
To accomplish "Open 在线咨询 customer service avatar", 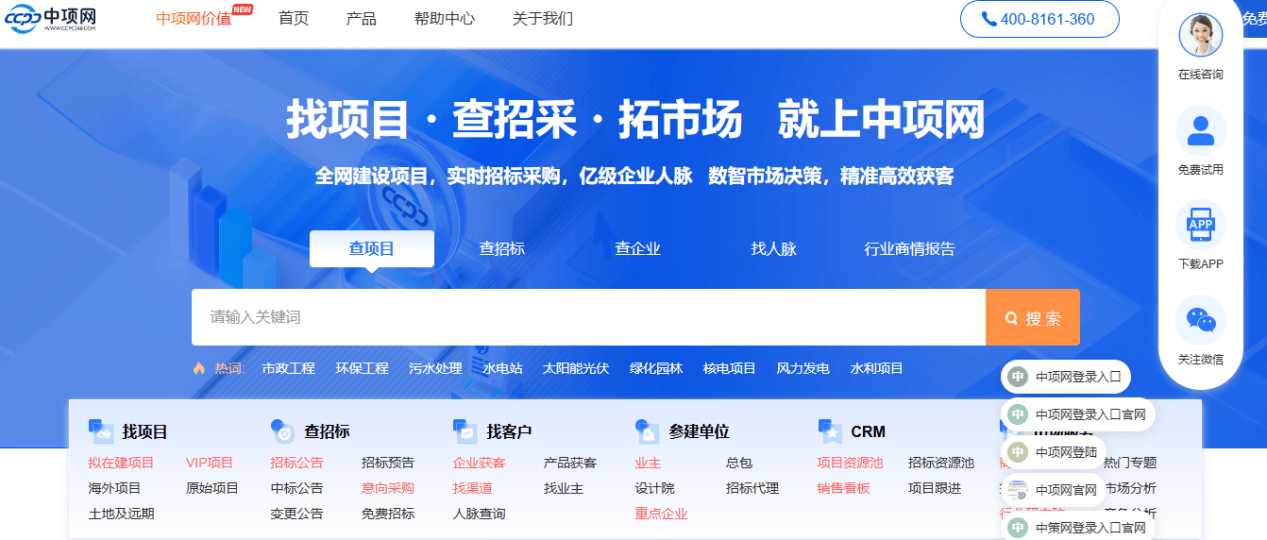I will (x=1200, y=37).
